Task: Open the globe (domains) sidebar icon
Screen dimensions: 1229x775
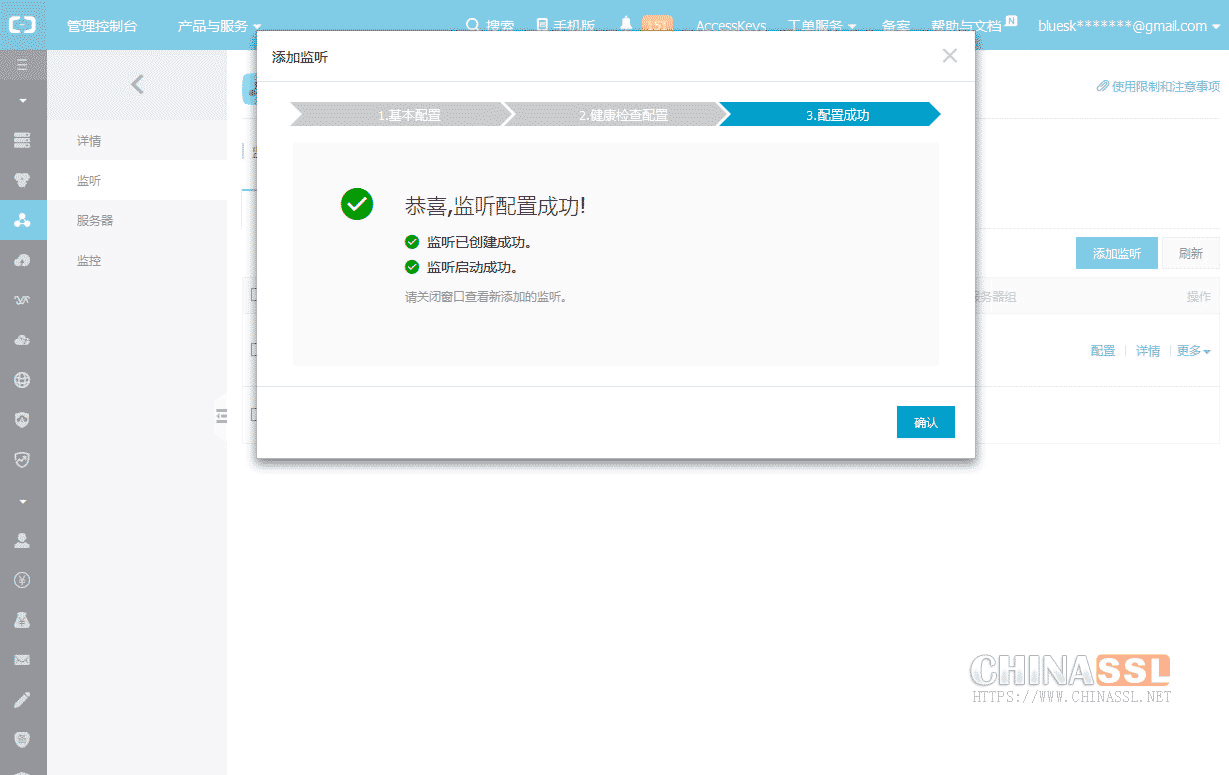Action: pos(22,380)
